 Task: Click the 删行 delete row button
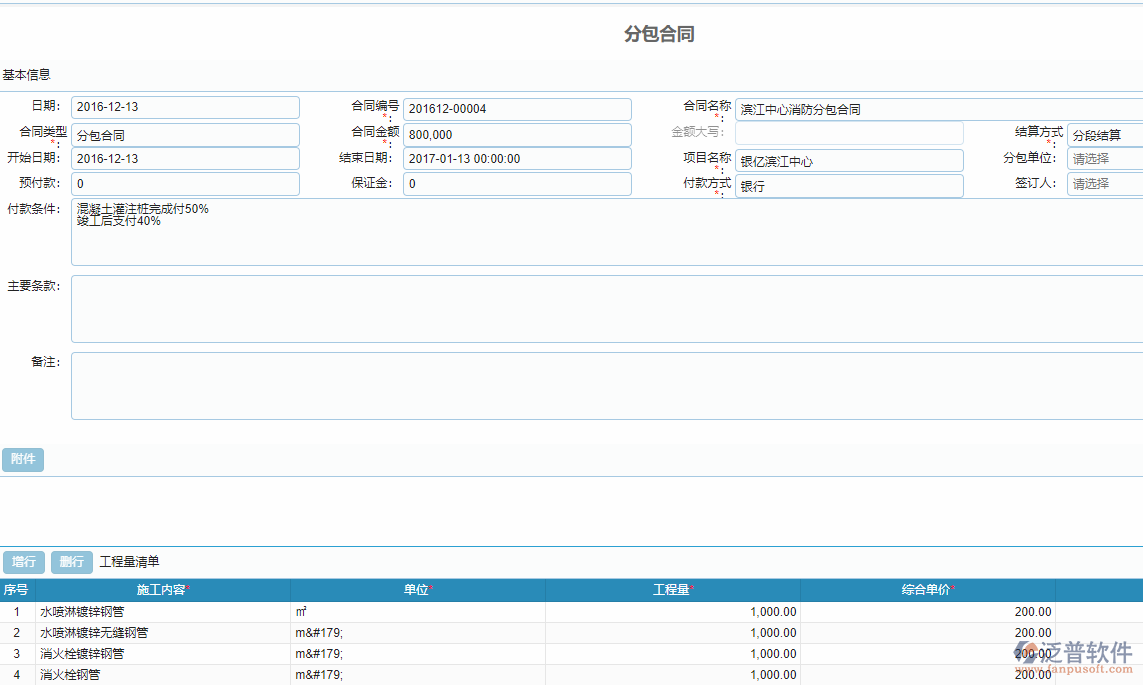70,562
